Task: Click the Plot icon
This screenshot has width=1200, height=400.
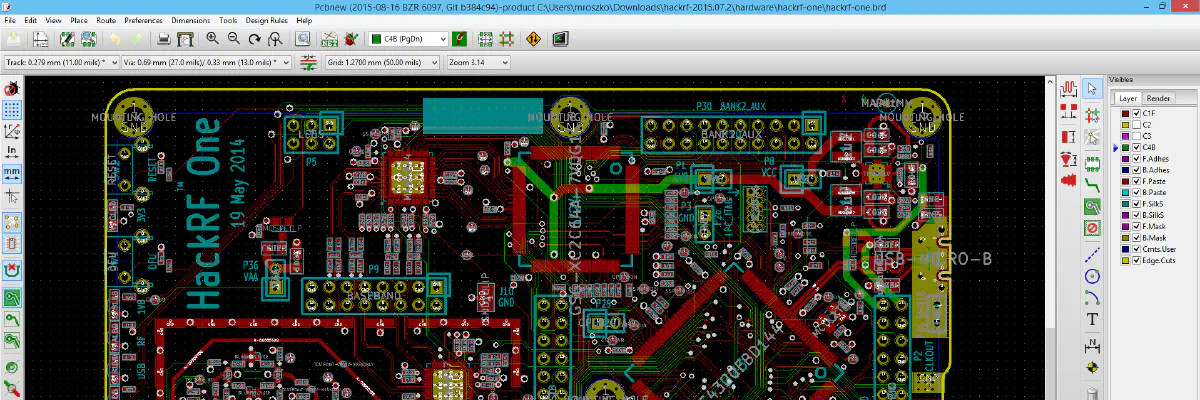Action: click(x=186, y=39)
